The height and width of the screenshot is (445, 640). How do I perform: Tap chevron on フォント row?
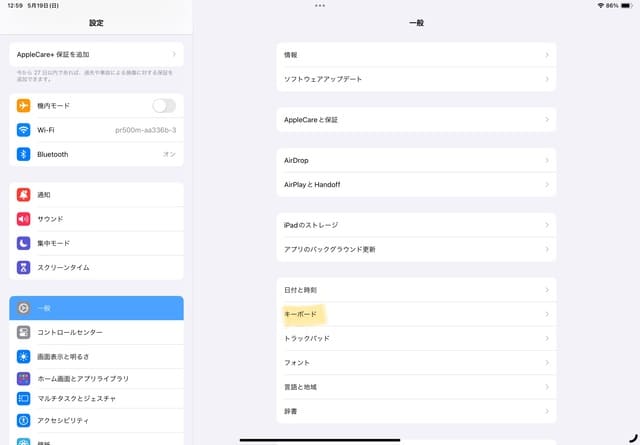click(x=547, y=363)
